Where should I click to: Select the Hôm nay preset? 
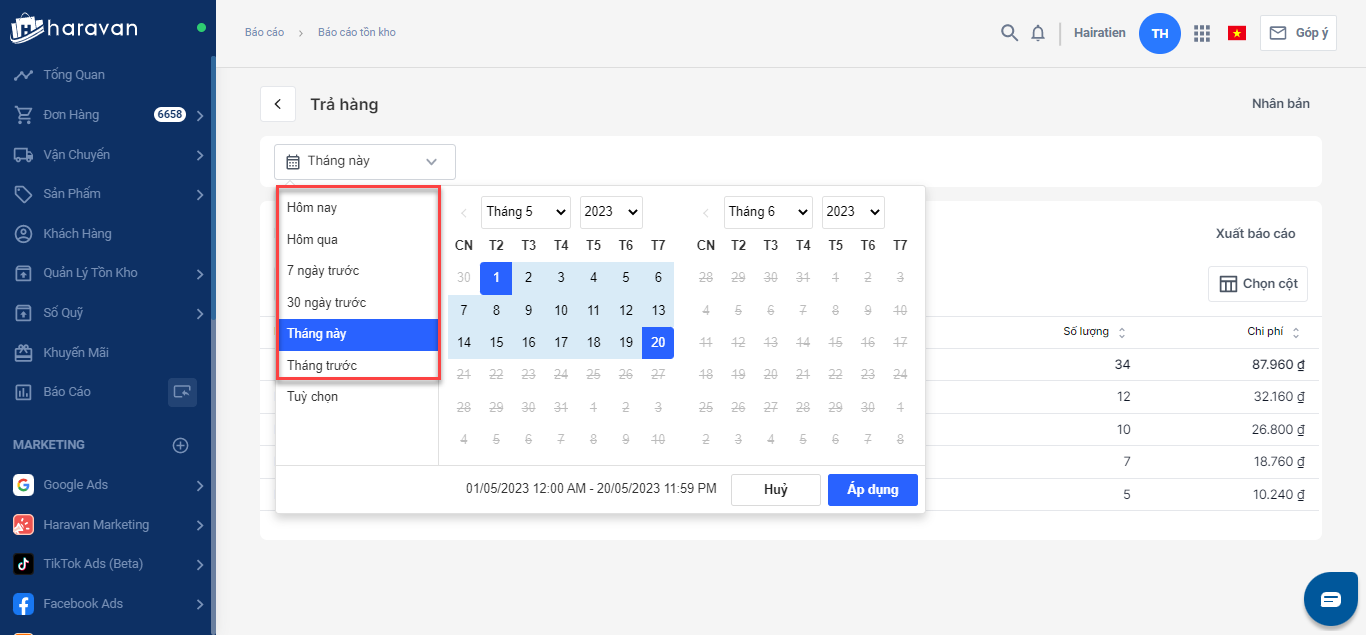[x=312, y=208]
